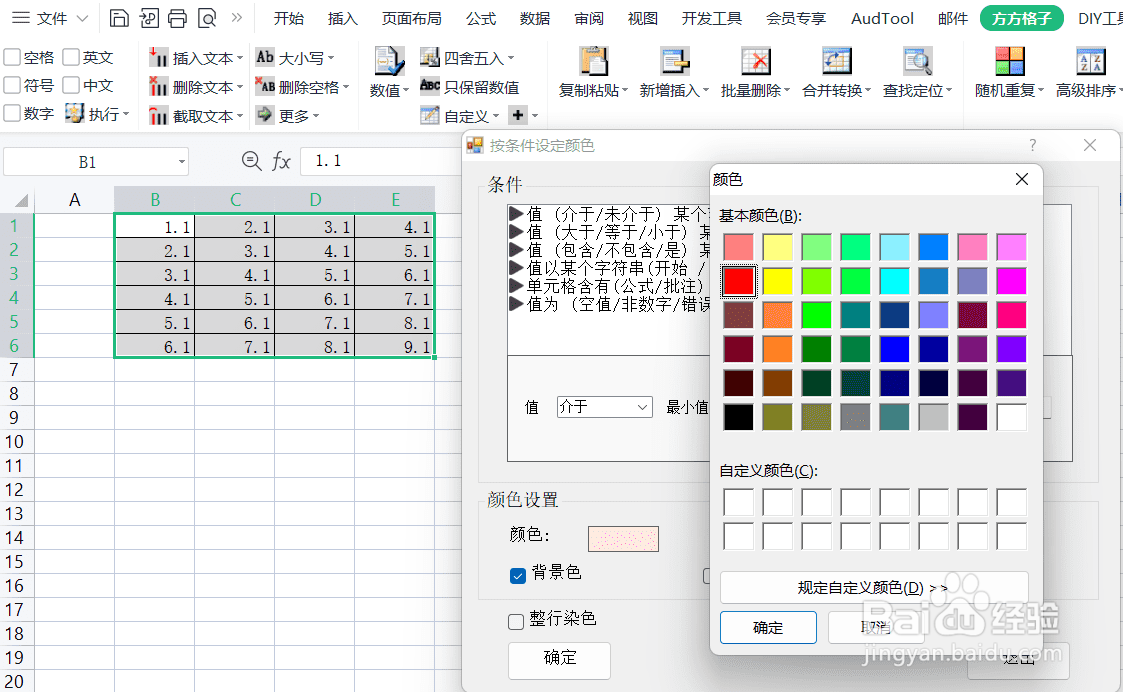Screen dimensions: 1123x692
Task: Click the 复制粘贴 icon
Action: [594, 61]
